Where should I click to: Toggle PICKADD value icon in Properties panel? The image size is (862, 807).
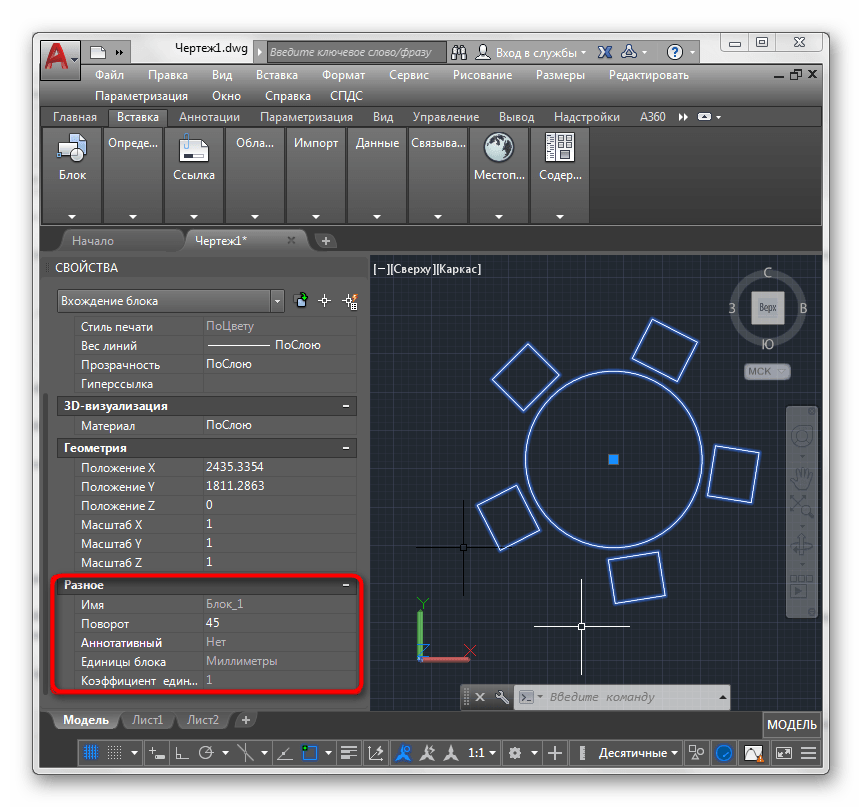pyautogui.click(x=301, y=300)
